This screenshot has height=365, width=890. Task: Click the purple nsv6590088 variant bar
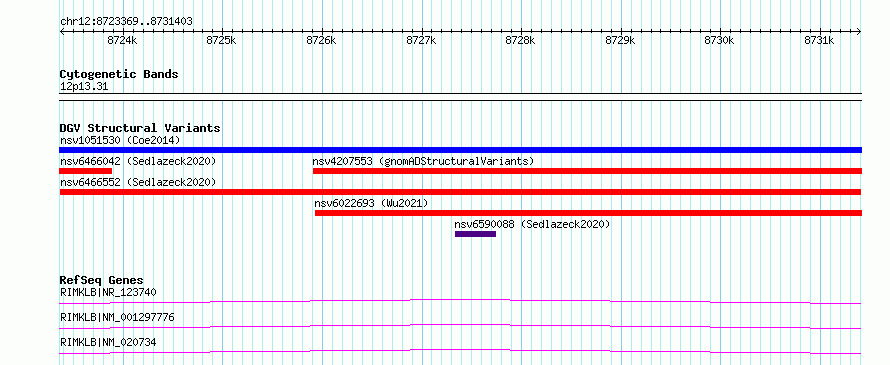[x=476, y=234]
